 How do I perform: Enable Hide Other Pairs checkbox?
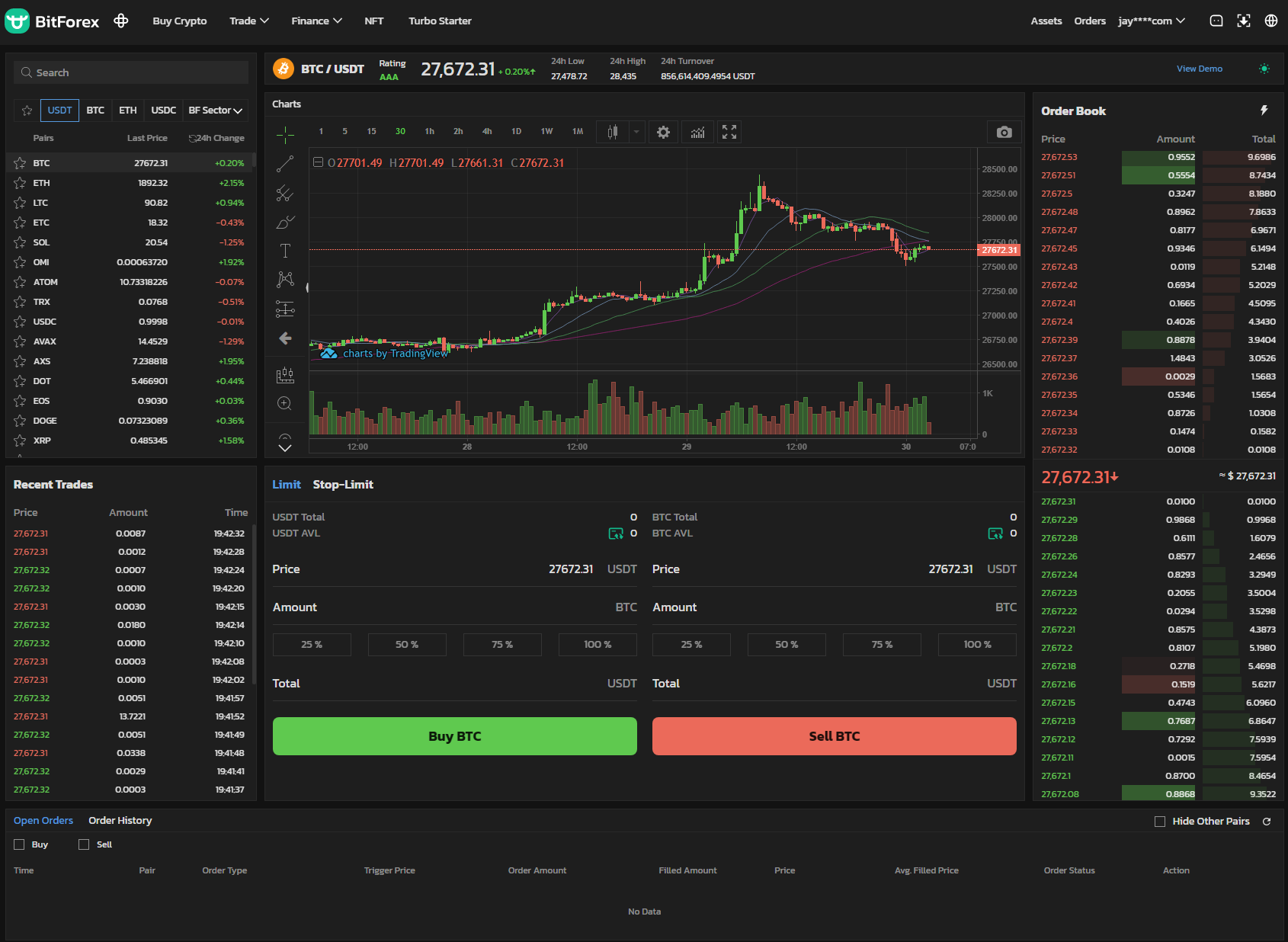[1160, 822]
